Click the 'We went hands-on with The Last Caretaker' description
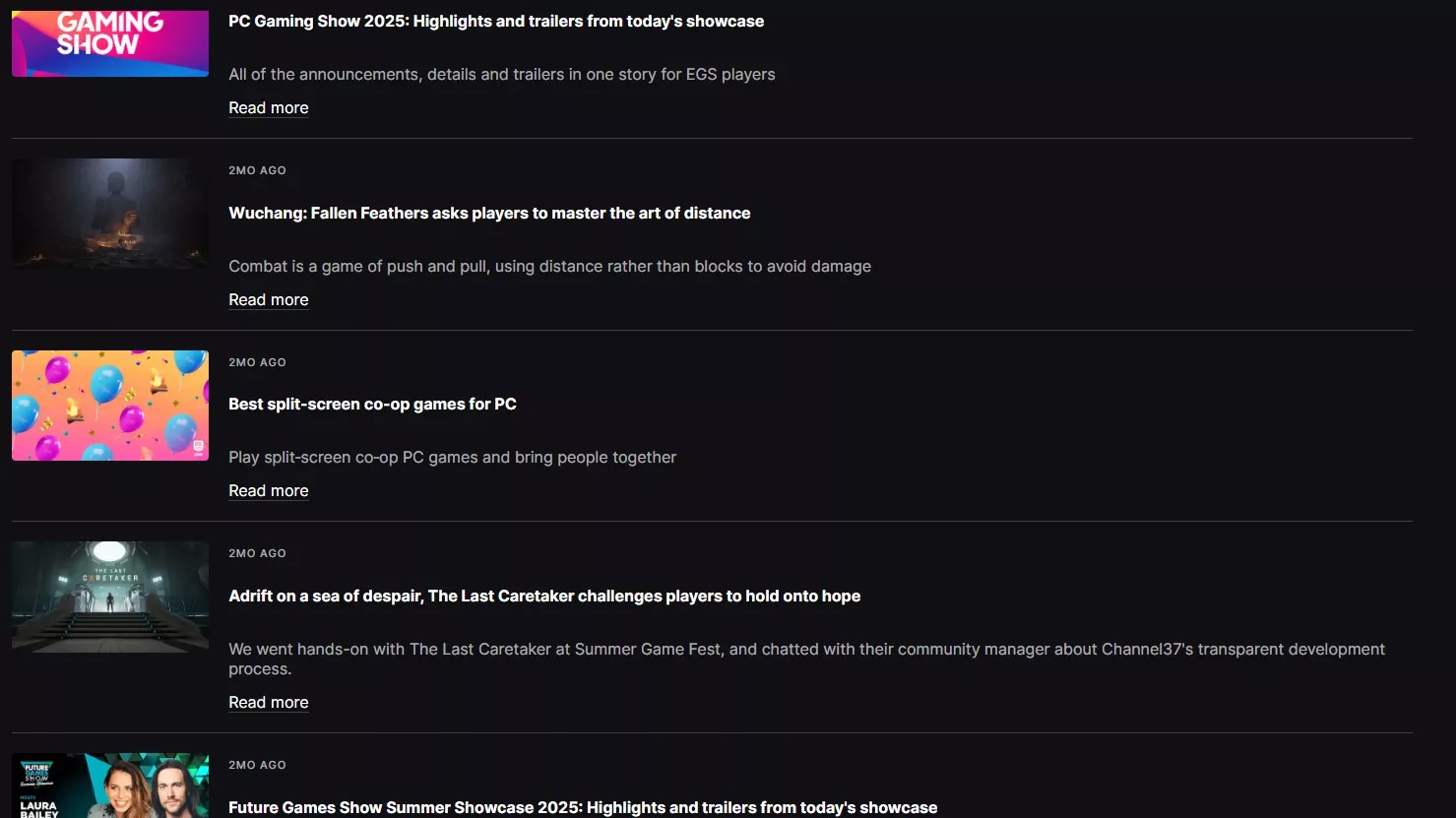This screenshot has height=818, width=1456. pyautogui.click(x=805, y=650)
